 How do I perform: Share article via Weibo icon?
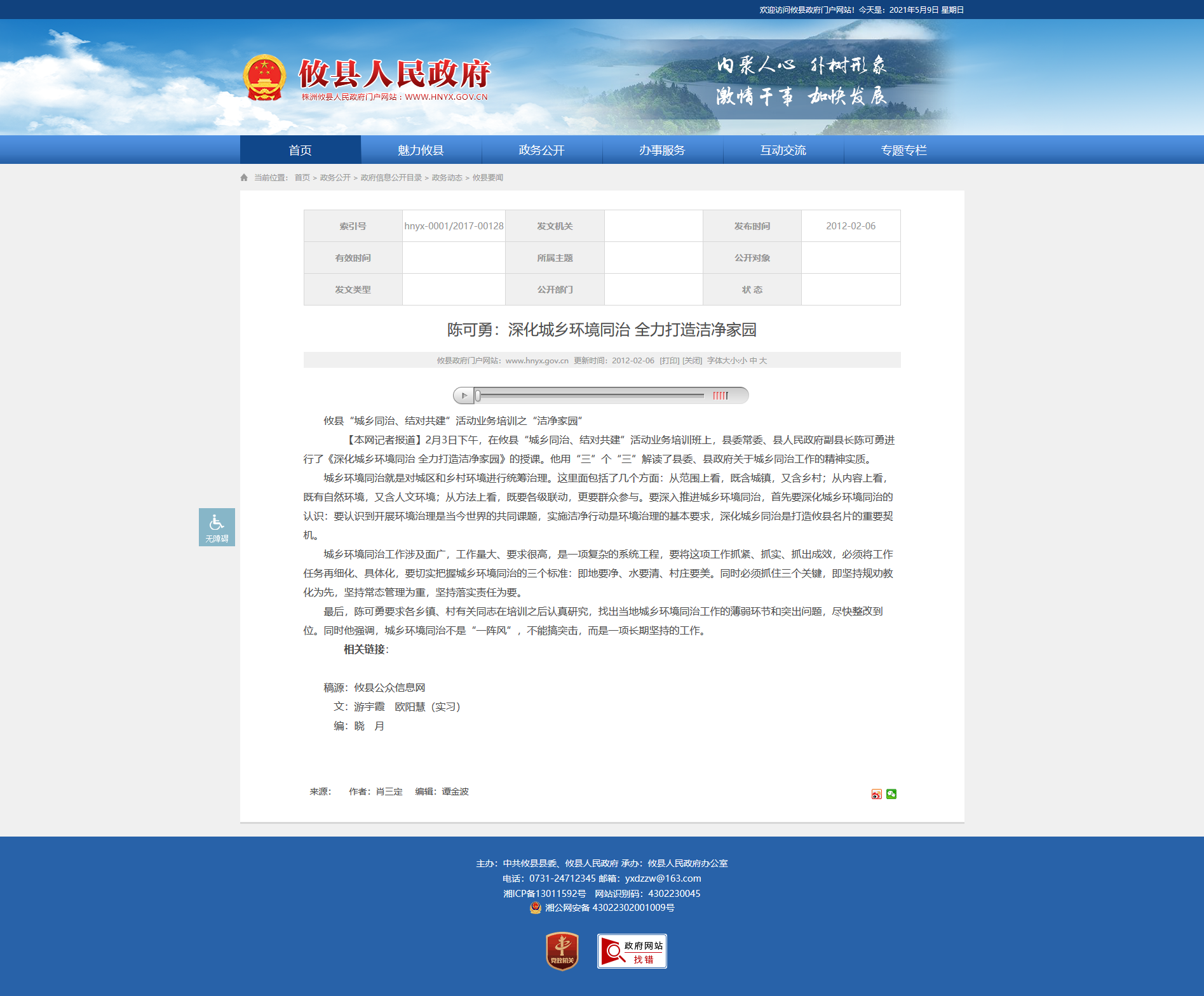point(876,794)
